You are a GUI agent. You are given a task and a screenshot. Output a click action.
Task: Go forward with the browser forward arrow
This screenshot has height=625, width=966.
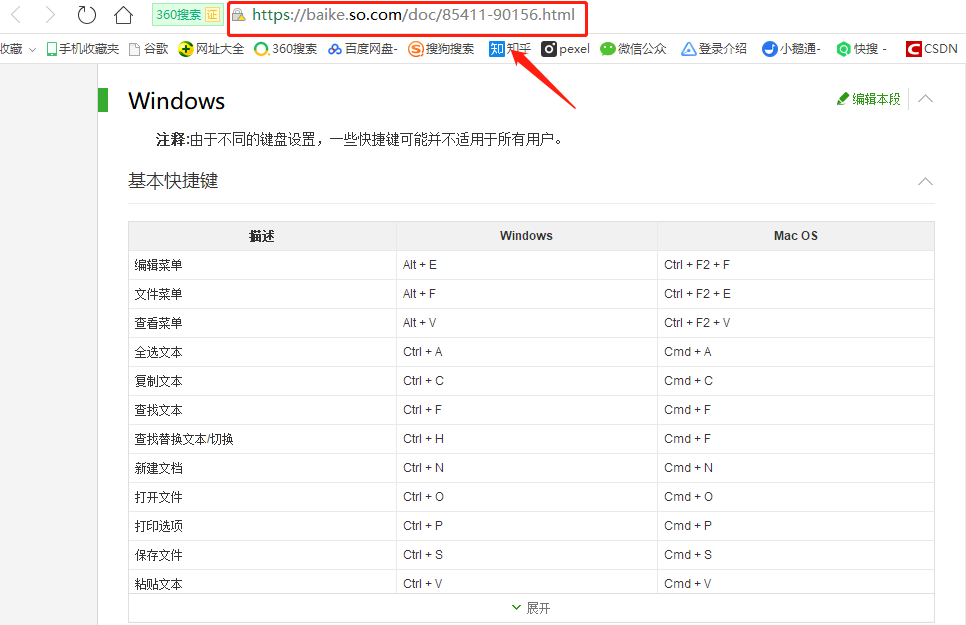(x=50, y=15)
